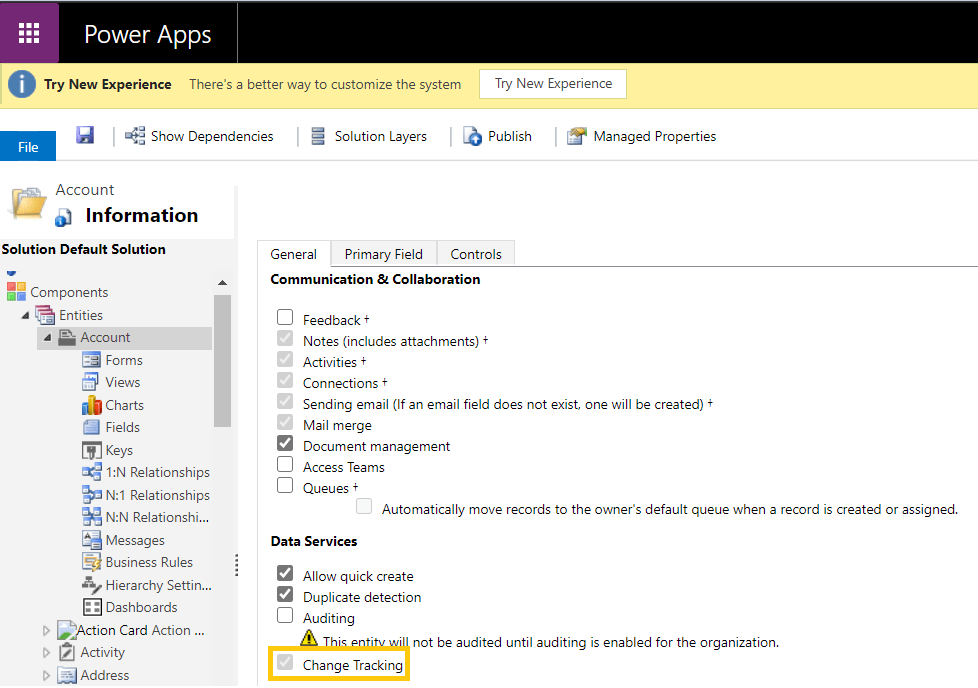Select the Keys item under Account
Screen dimensions: 978x688
coord(118,450)
